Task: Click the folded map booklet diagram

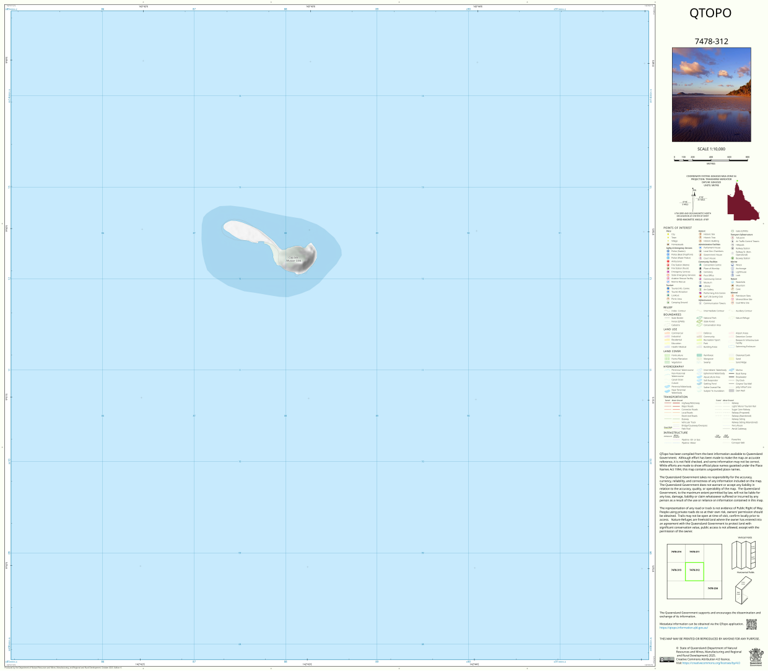Action: click(x=744, y=590)
